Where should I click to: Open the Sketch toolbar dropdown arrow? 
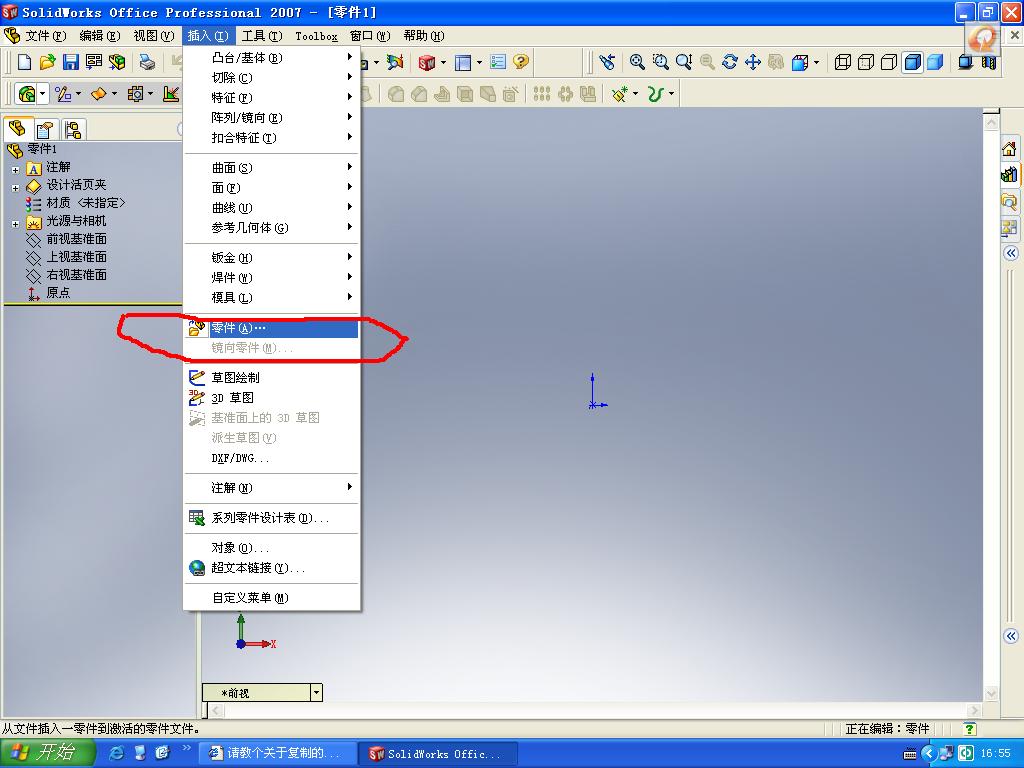click(78, 94)
